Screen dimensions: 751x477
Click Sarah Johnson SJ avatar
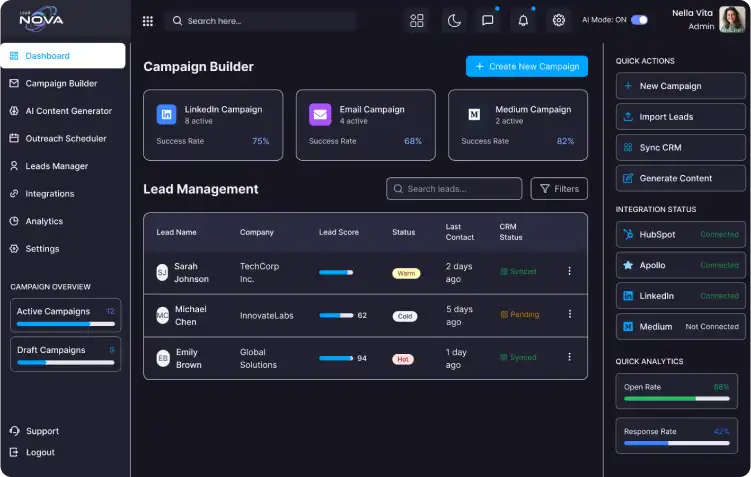[x=162, y=273]
